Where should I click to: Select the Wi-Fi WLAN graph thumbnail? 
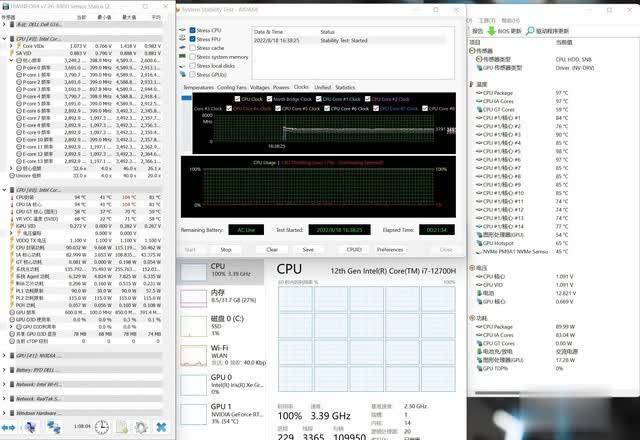[192, 355]
